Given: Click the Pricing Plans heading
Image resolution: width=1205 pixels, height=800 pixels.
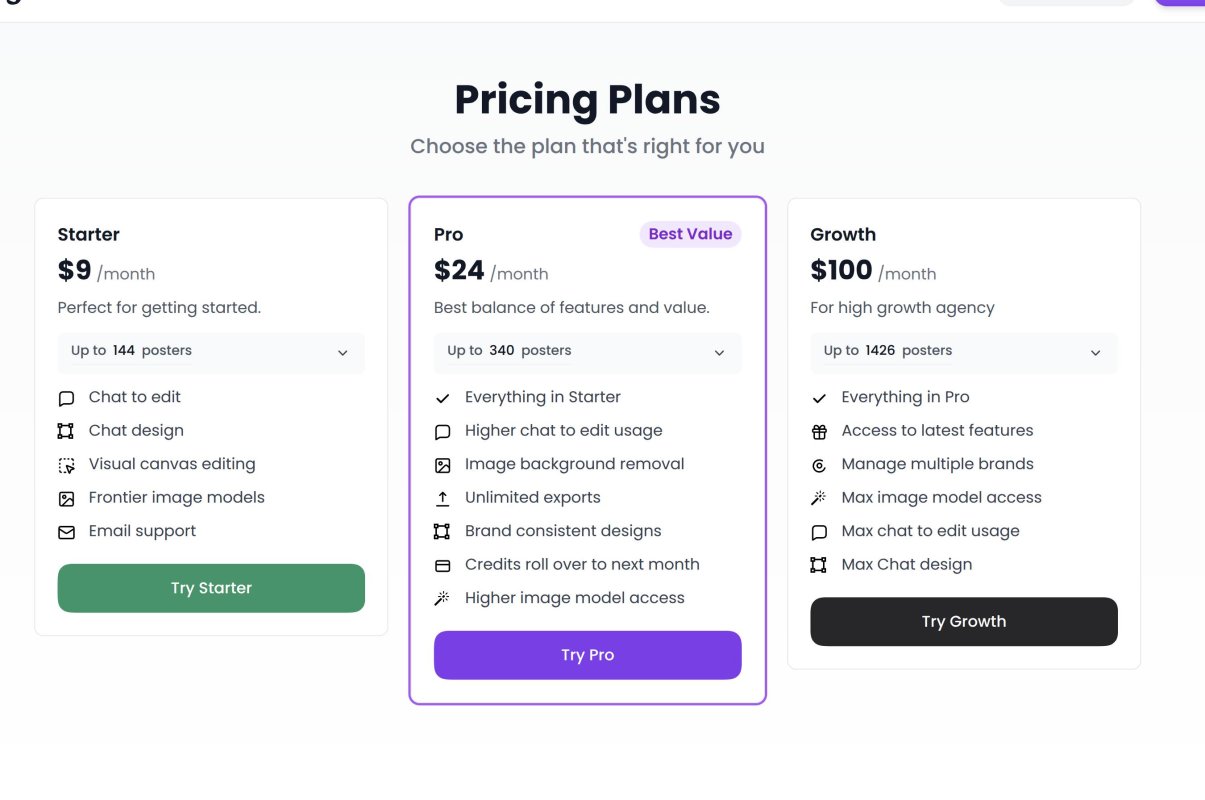Looking at the screenshot, I should 587,100.
